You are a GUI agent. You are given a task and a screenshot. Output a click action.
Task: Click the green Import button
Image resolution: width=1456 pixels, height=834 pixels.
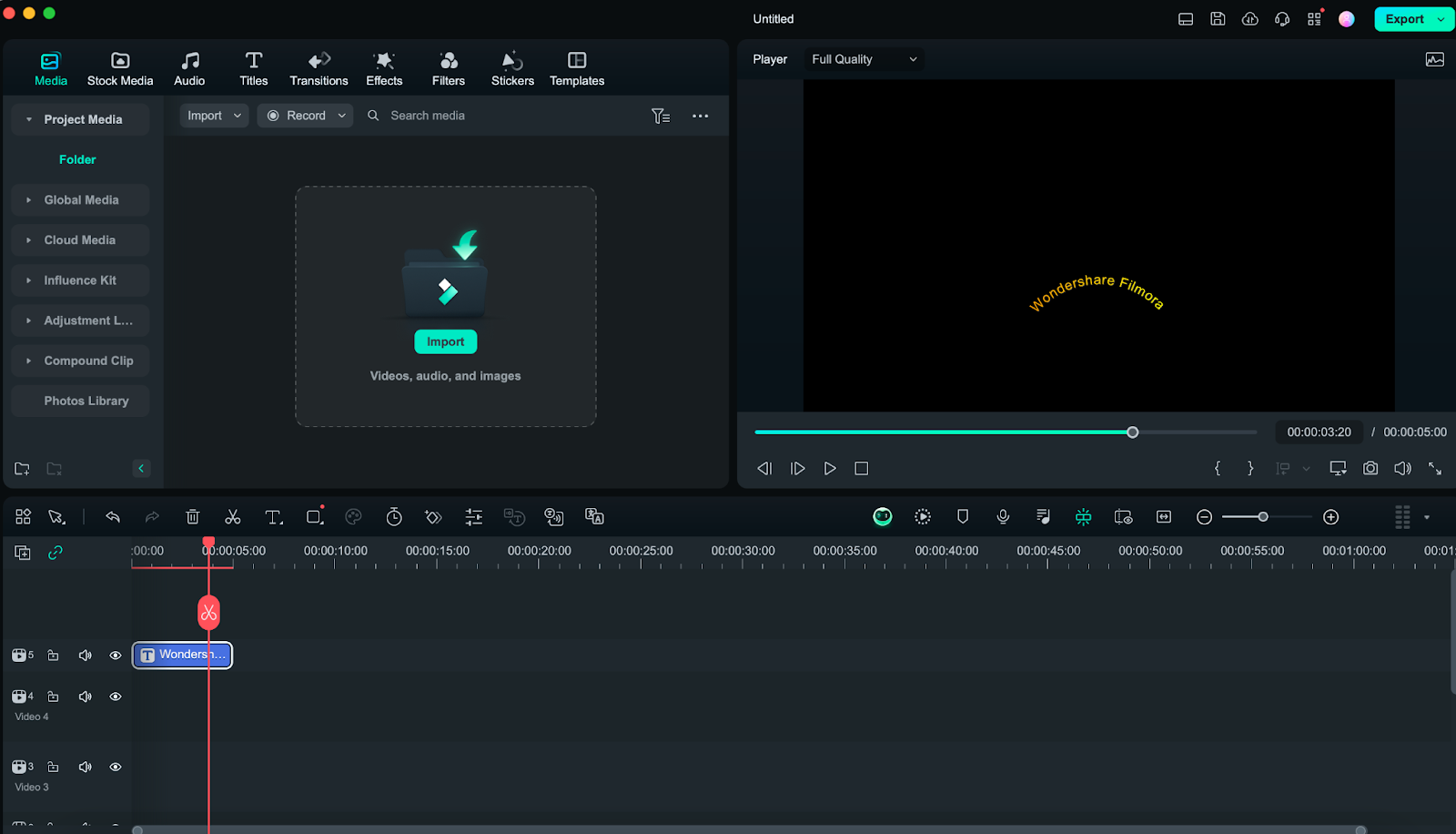tap(446, 341)
